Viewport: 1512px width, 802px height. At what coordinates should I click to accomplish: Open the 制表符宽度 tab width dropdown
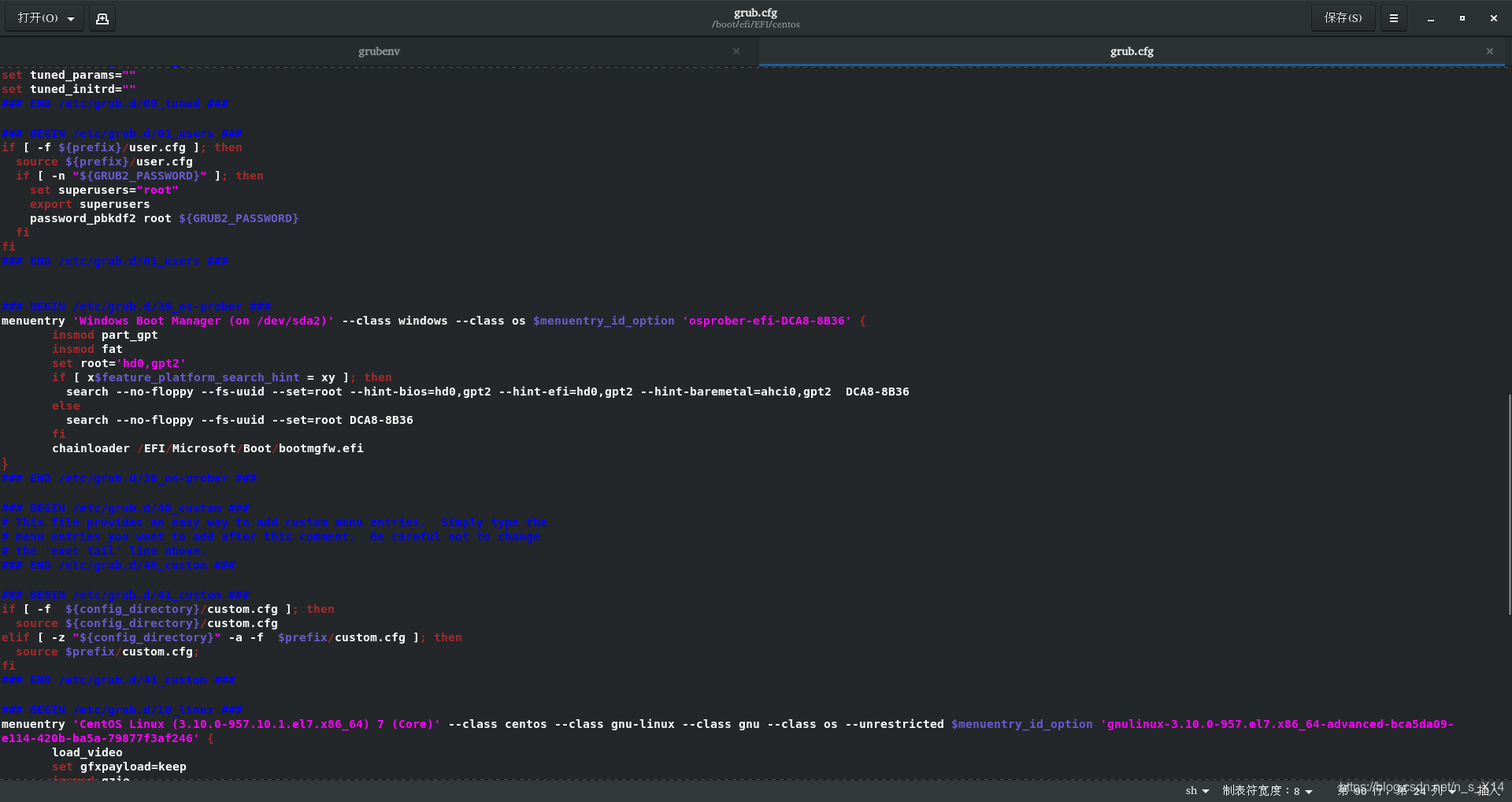(1267, 790)
